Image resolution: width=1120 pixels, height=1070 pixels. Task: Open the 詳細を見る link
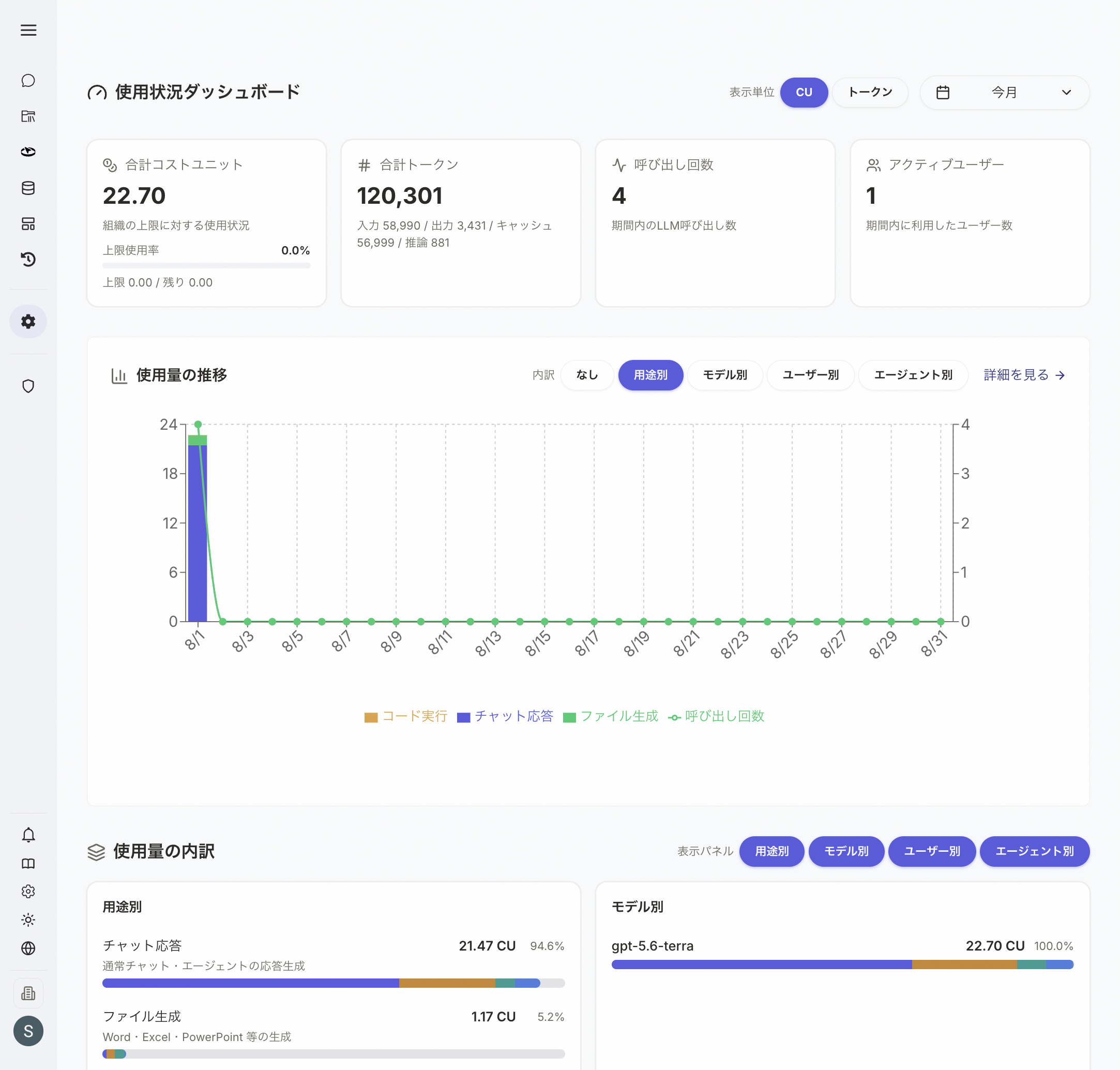click(1024, 375)
